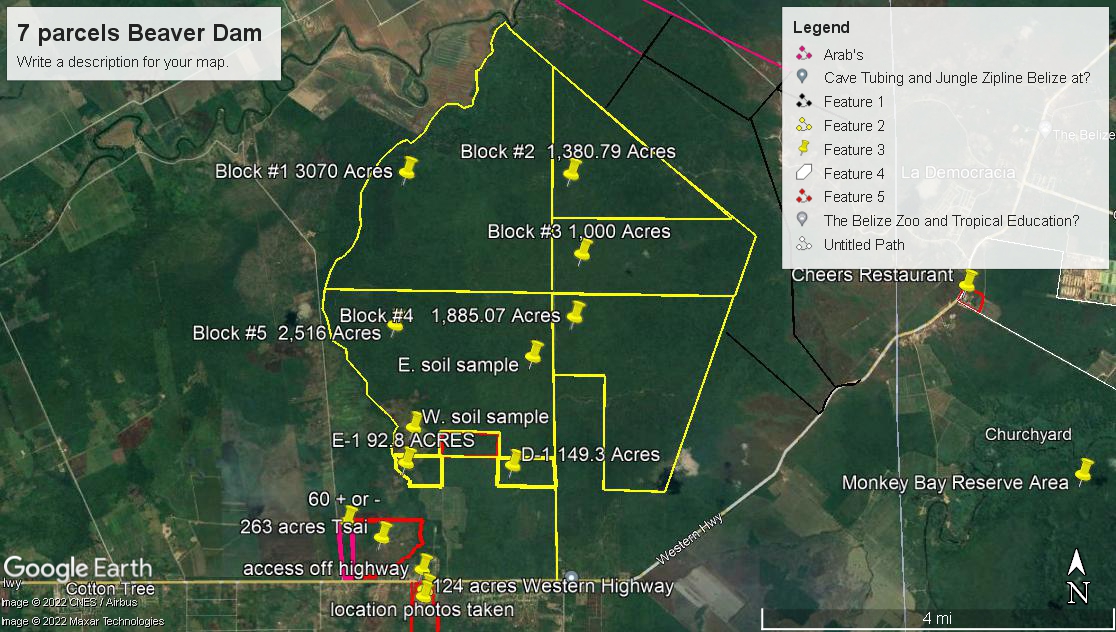Image resolution: width=1116 pixels, height=632 pixels.
Task: Click the 263 acres Tsai pushpin
Action: (x=383, y=534)
